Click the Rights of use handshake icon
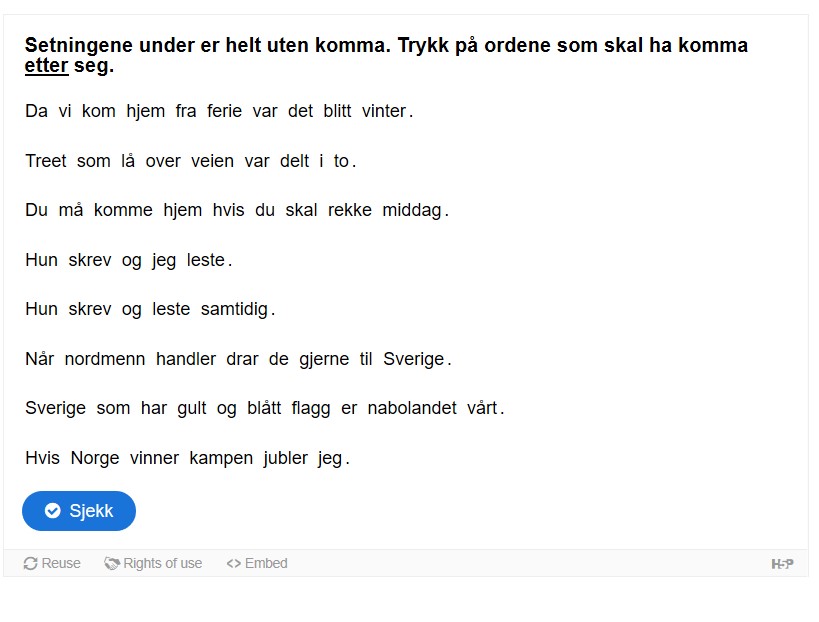This screenshot has height=622, width=819. [x=112, y=564]
